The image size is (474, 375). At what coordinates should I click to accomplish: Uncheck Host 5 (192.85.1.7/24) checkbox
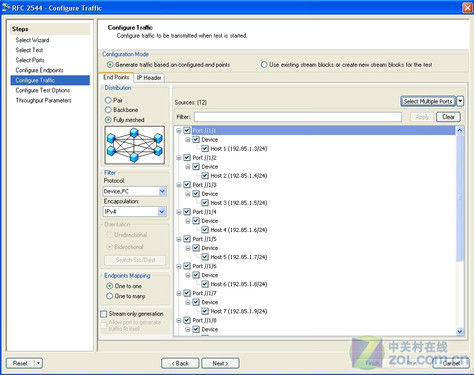tap(205, 257)
